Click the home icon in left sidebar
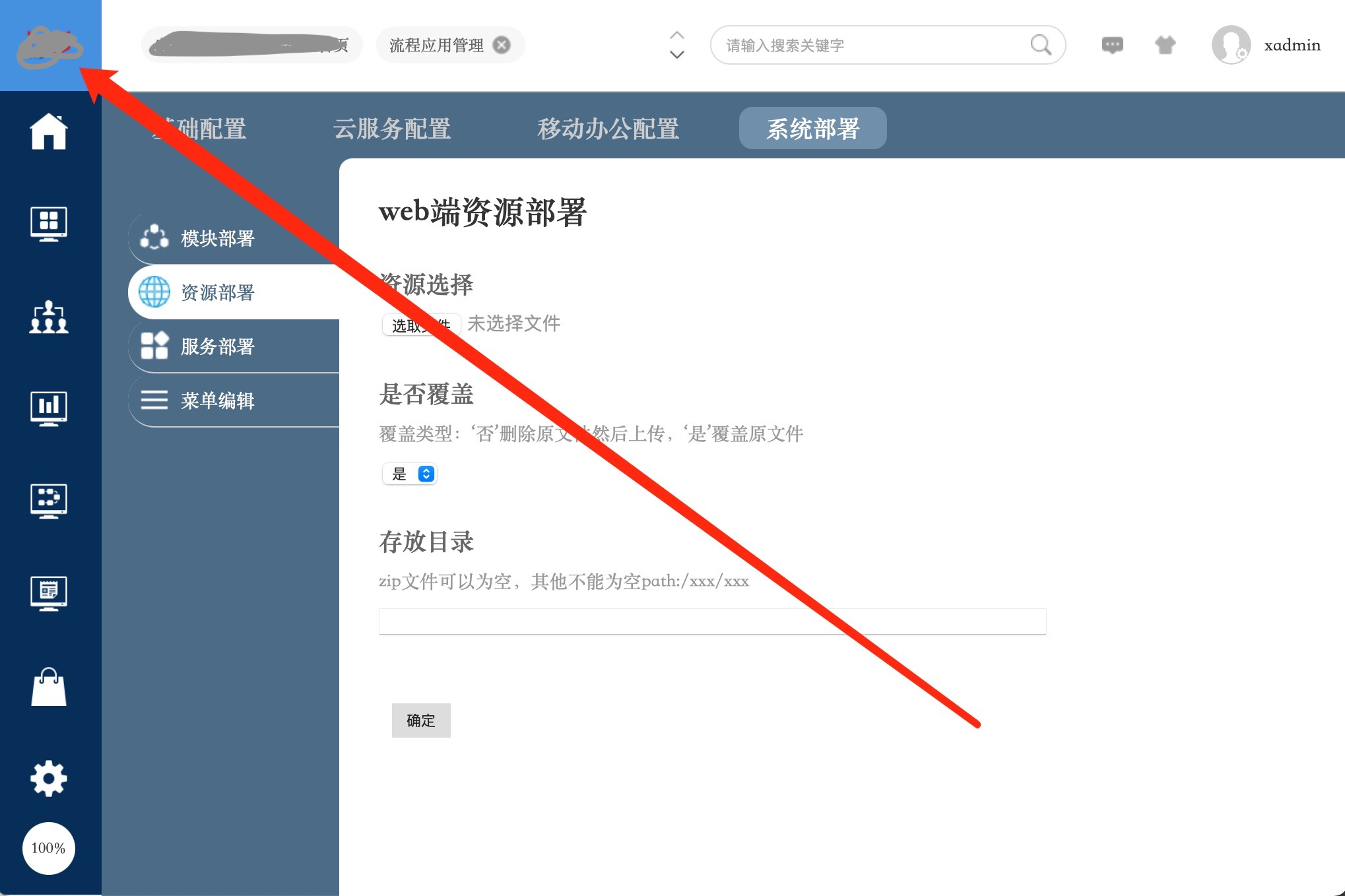This screenshot has width=1345, height=896. (48, 131)
